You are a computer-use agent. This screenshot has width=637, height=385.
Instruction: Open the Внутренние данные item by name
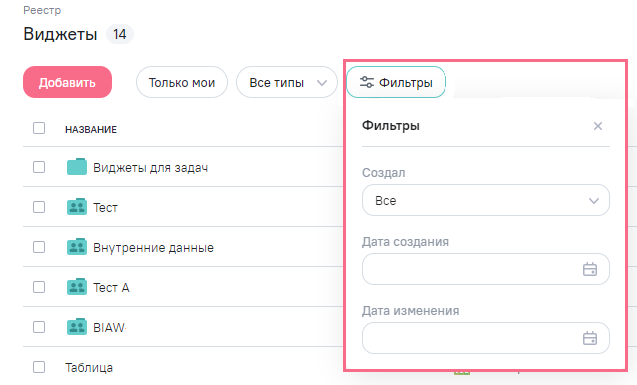(154, 247)
